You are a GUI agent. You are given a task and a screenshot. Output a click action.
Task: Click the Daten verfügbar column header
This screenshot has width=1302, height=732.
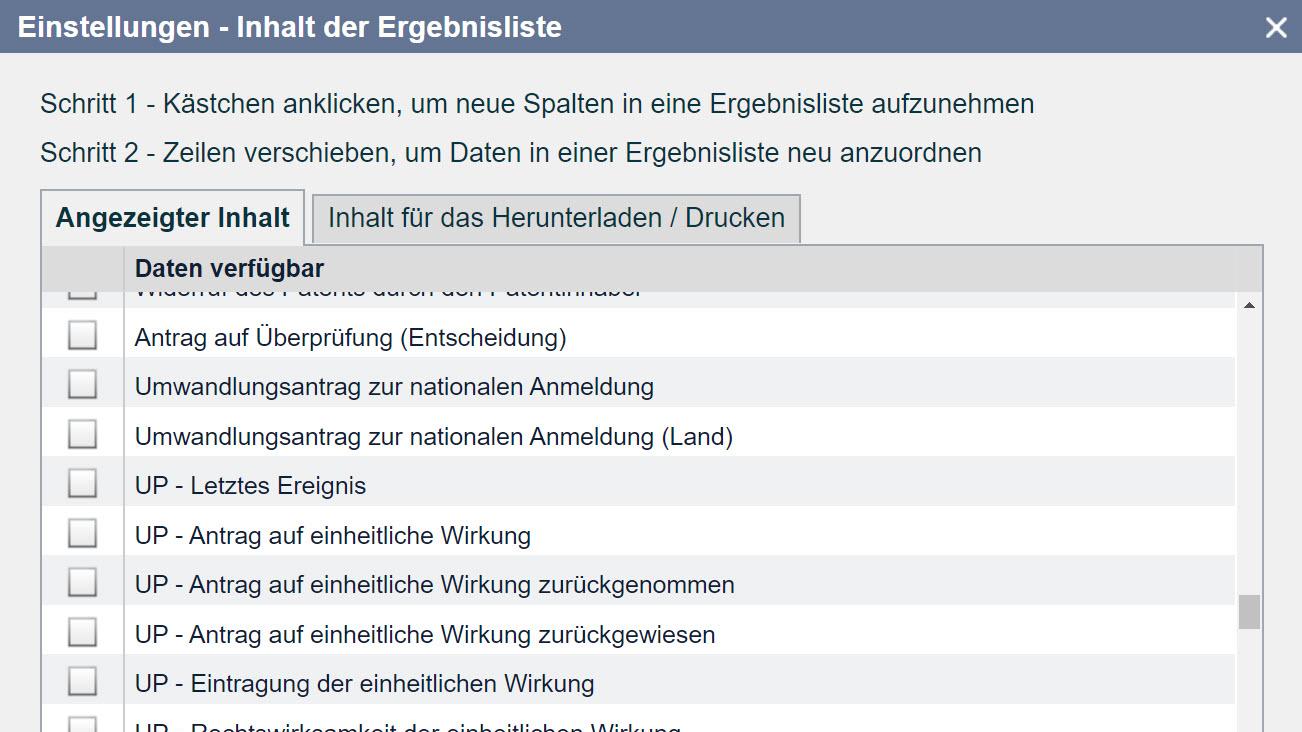tap(229, 268)
